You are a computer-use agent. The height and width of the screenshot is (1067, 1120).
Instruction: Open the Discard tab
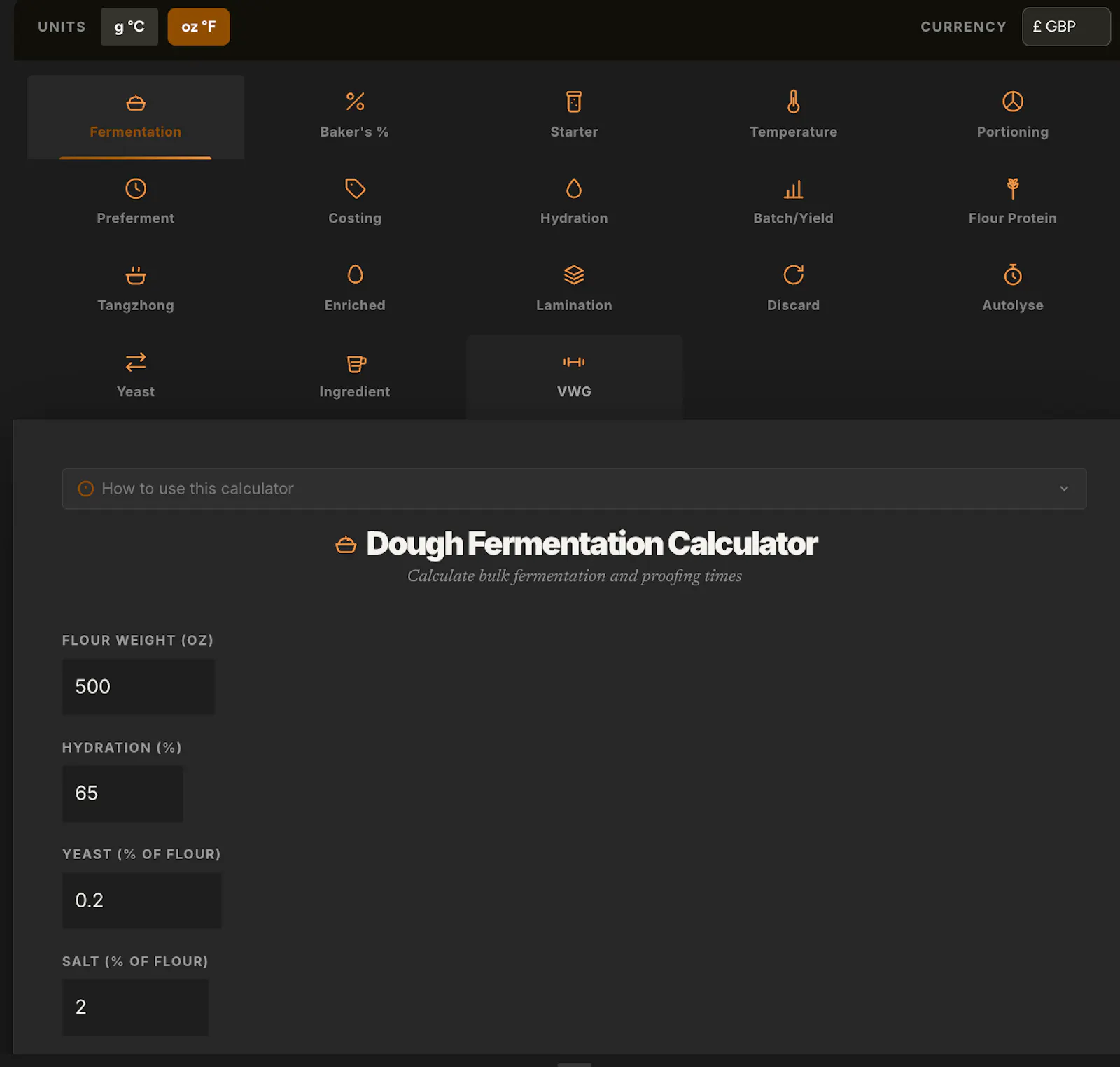793,290
